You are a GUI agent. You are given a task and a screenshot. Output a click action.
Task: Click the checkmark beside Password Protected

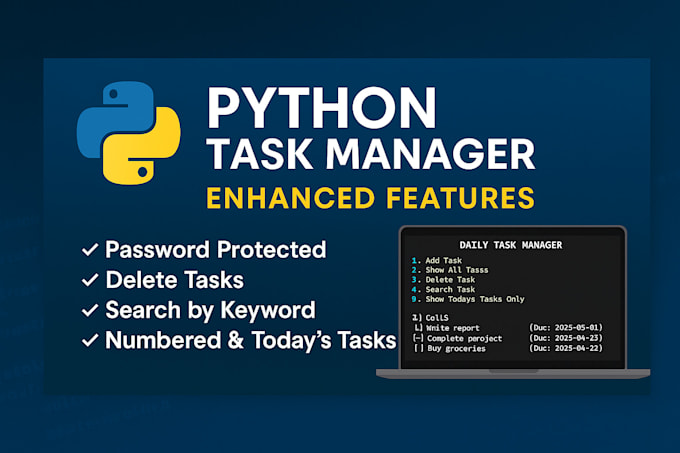point(90,250)
